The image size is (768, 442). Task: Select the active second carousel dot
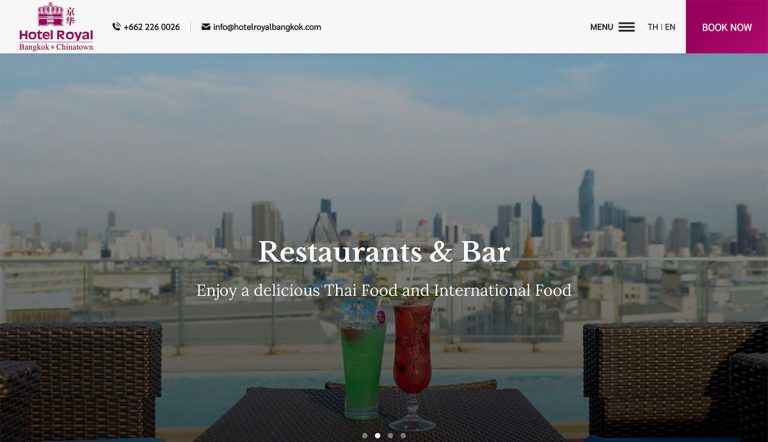378,435
